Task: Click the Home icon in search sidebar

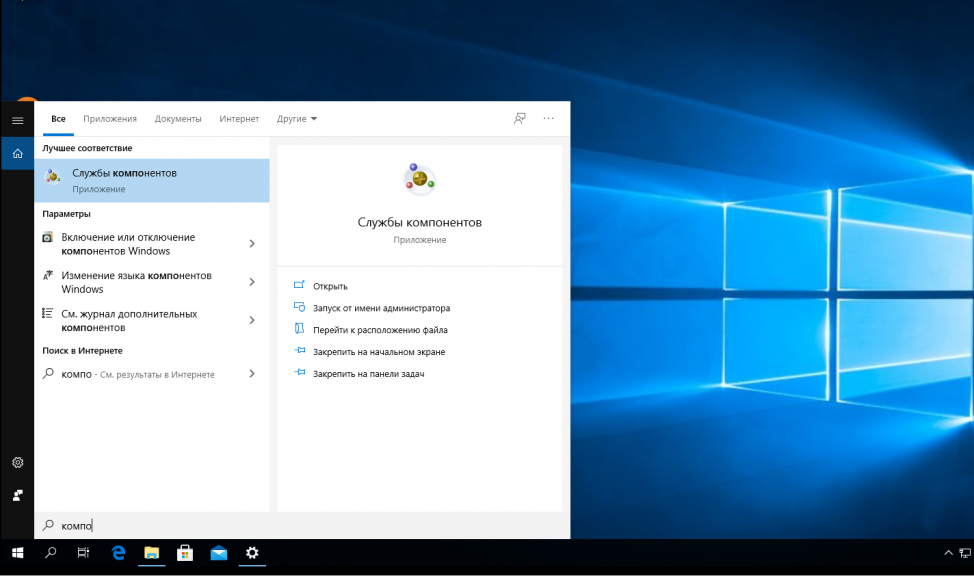Action: tap(17, 153)
